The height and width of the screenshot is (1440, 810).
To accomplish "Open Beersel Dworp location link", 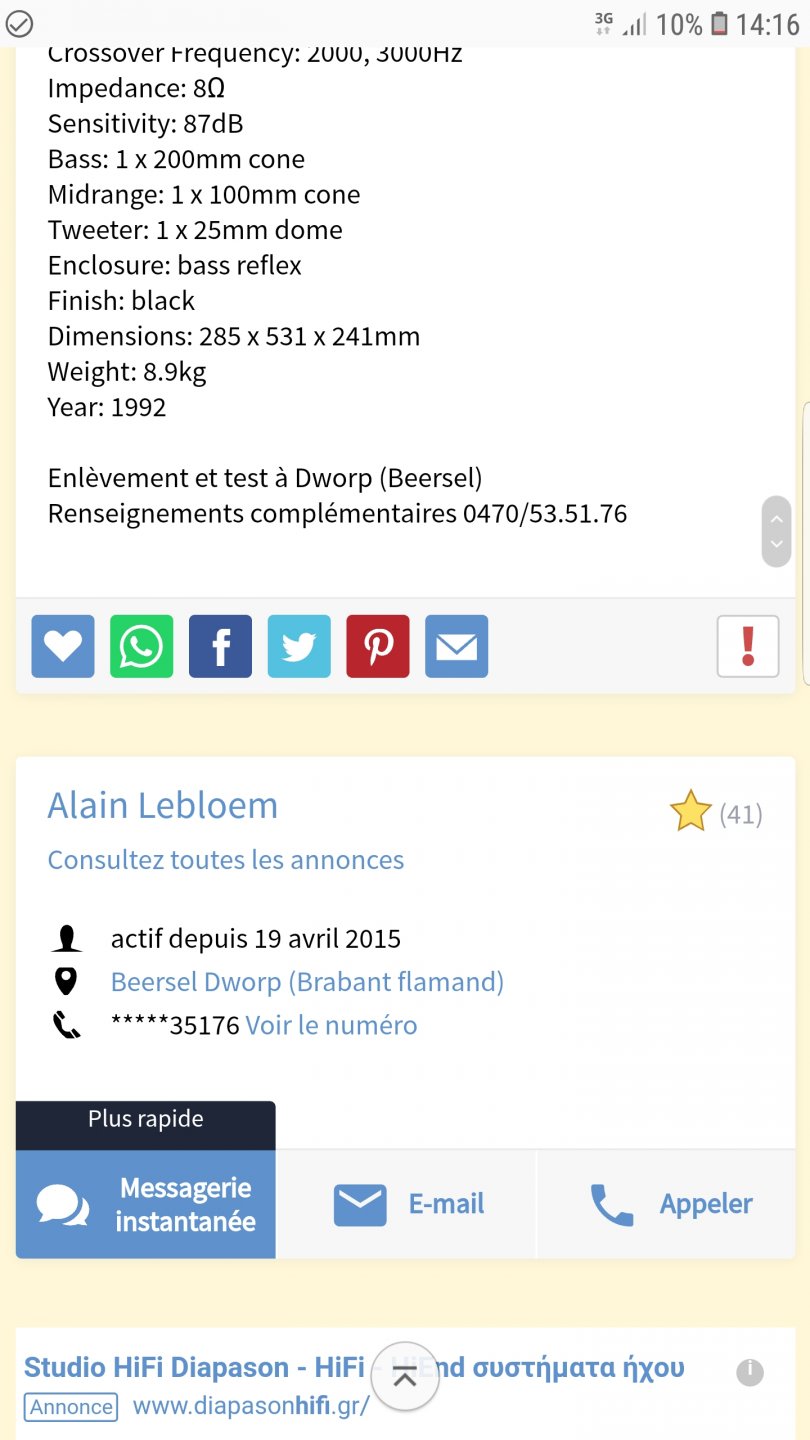I will [307, 982].
